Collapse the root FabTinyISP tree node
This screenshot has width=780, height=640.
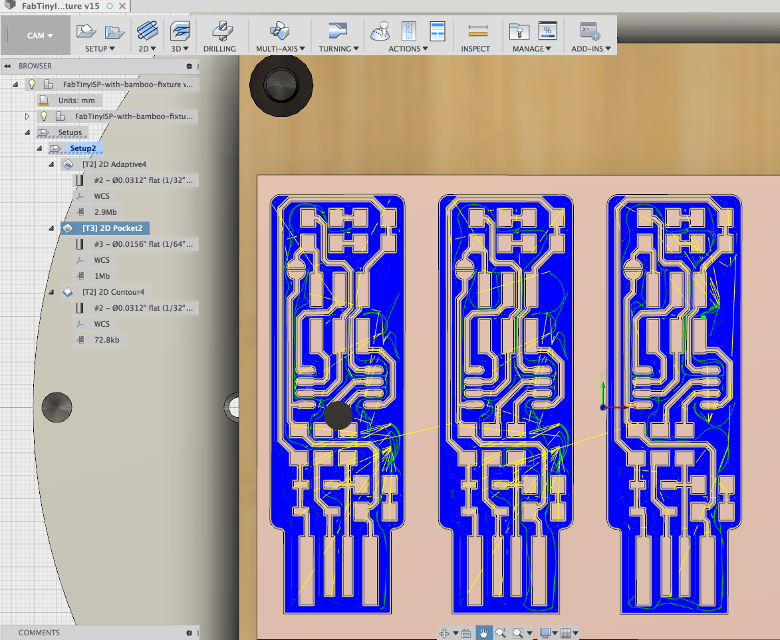point(15,85)
